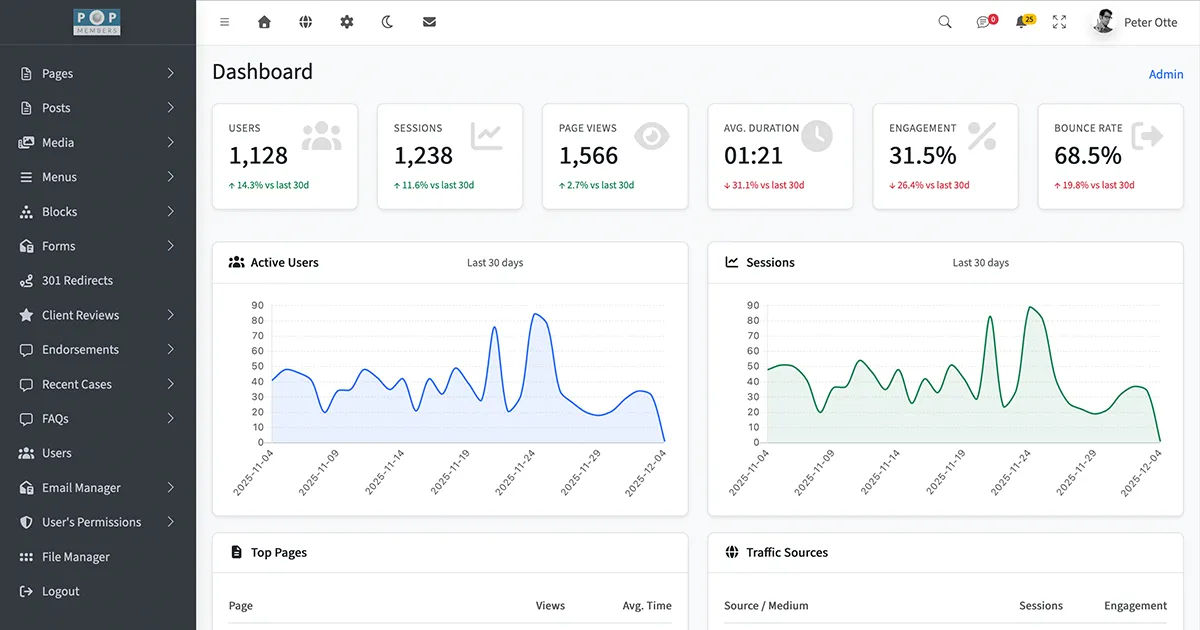Follow the Admin breadcrumb link
Viewport: 1200px width, 630px height.
coord(1166,74)
